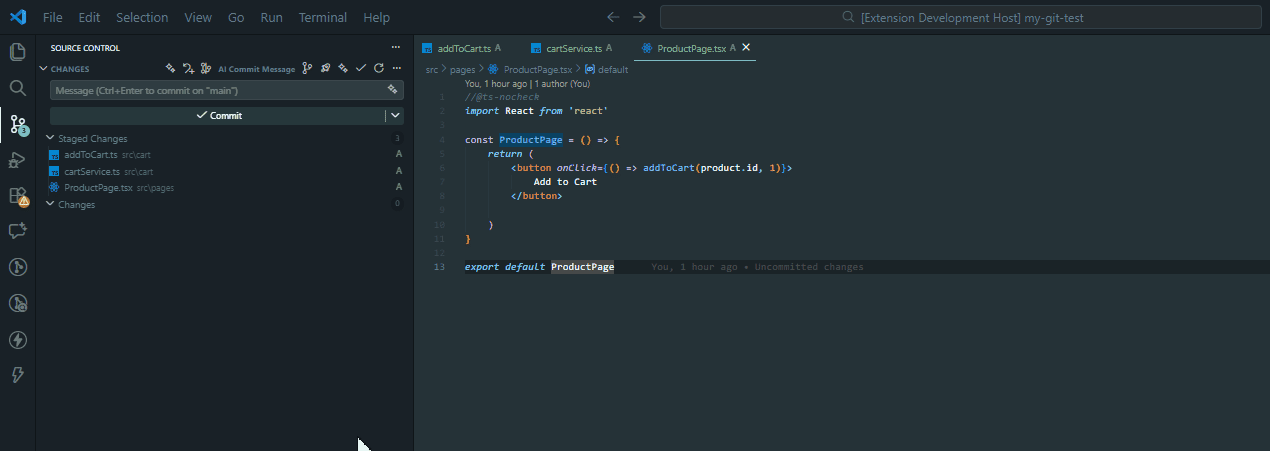Click the sparkle icon left of the checkmark

pos(343,69)
